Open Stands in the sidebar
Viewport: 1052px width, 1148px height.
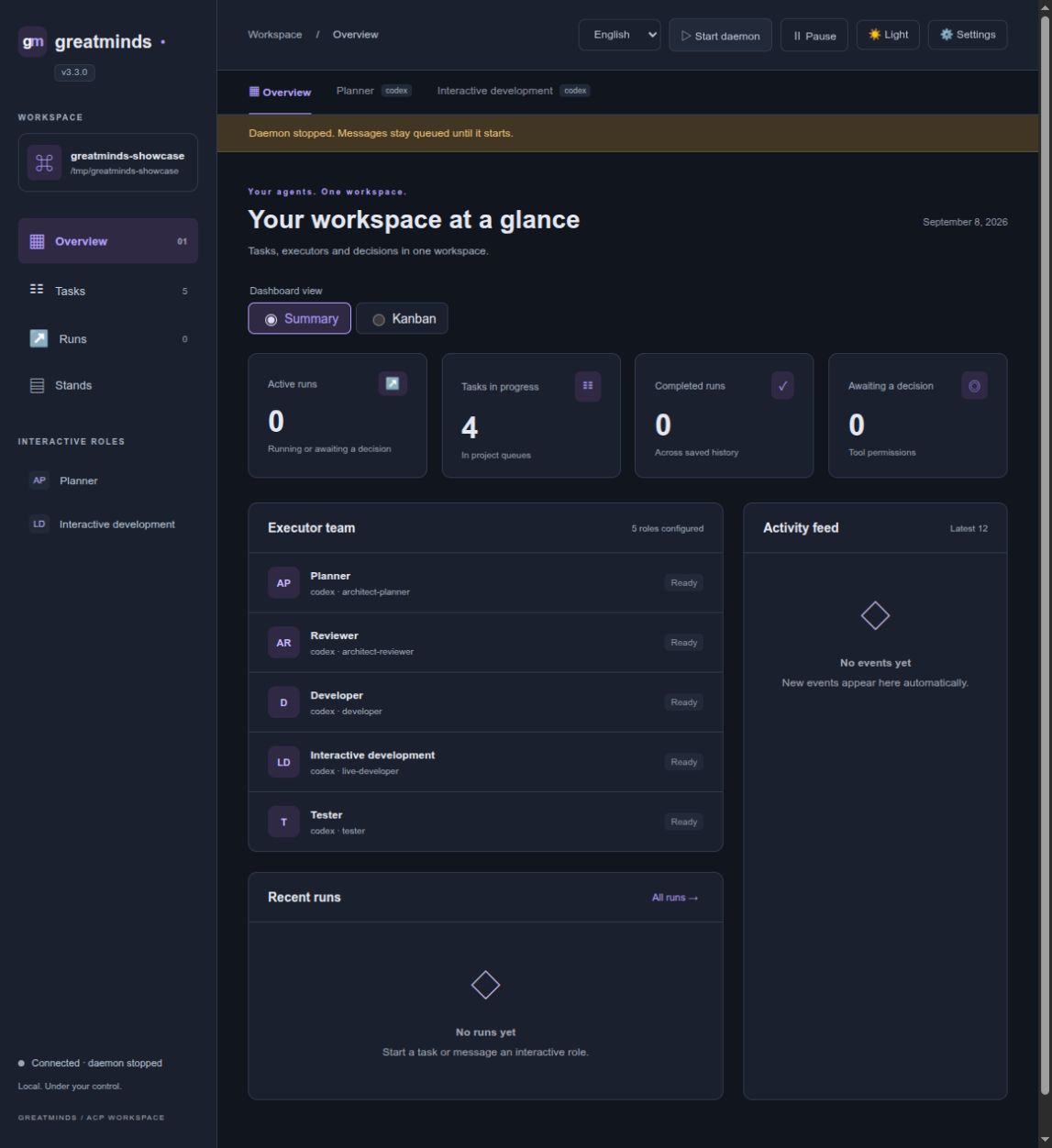coord(108,385)
